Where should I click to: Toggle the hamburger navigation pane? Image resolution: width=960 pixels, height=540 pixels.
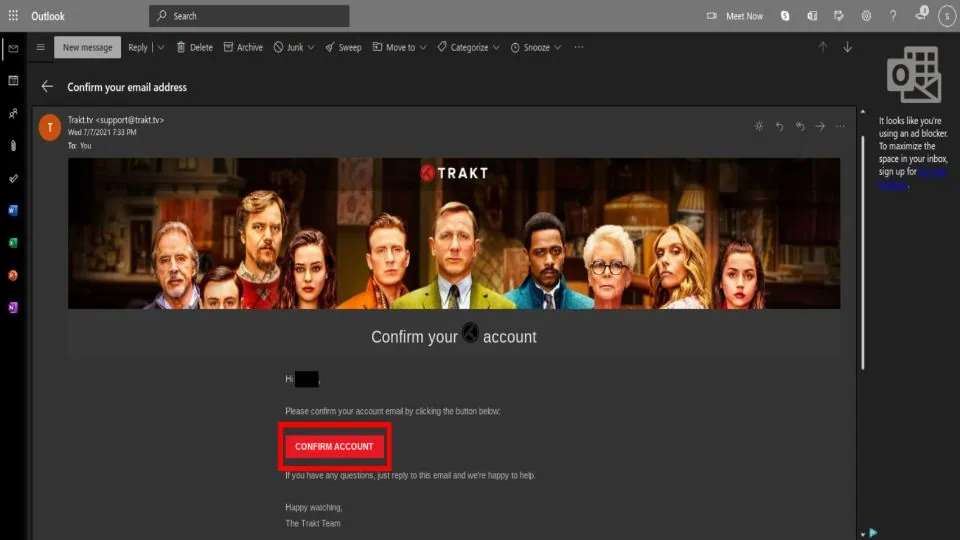point(40,47)
